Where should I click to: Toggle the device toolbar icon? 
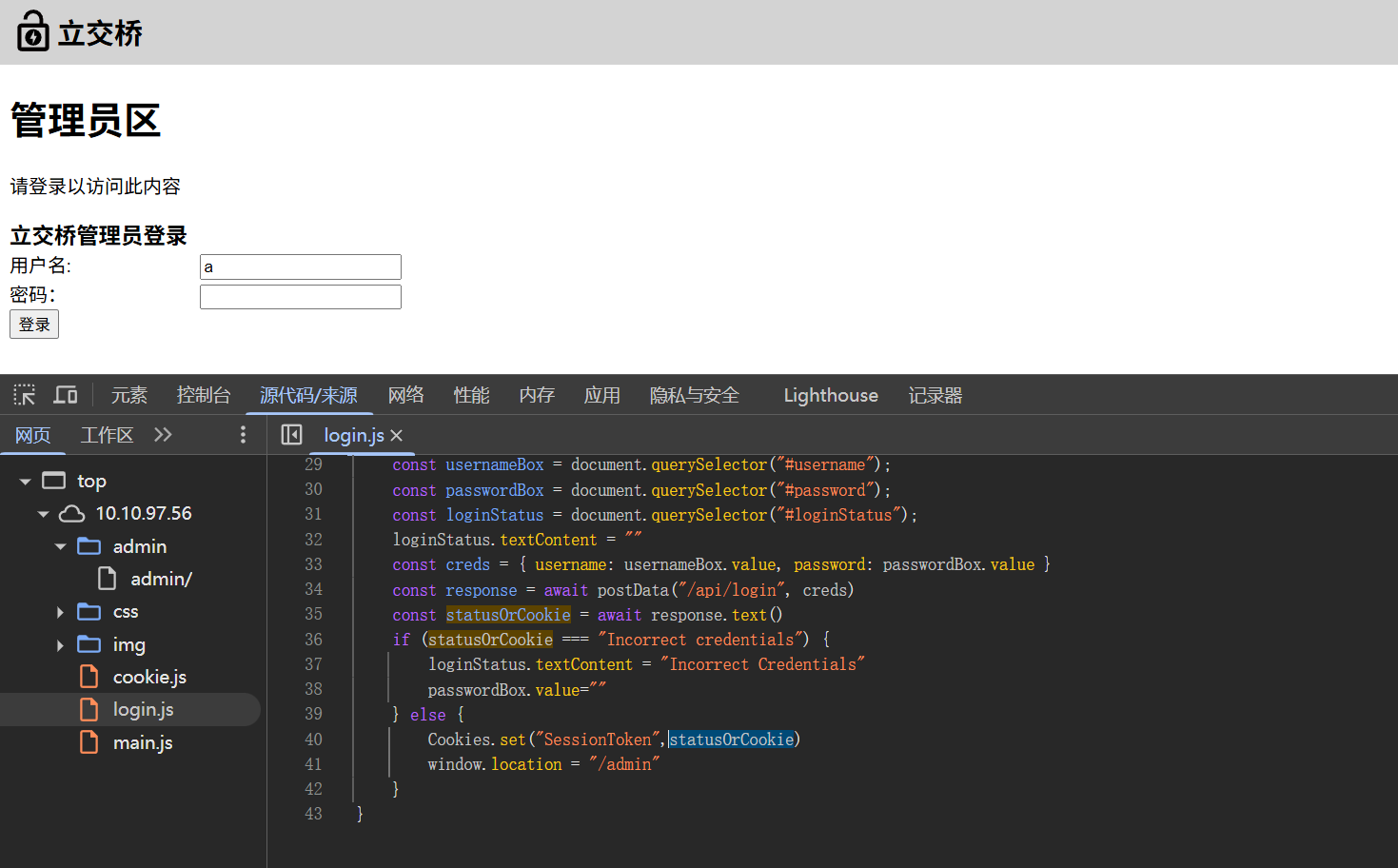[x=66, y=395]
